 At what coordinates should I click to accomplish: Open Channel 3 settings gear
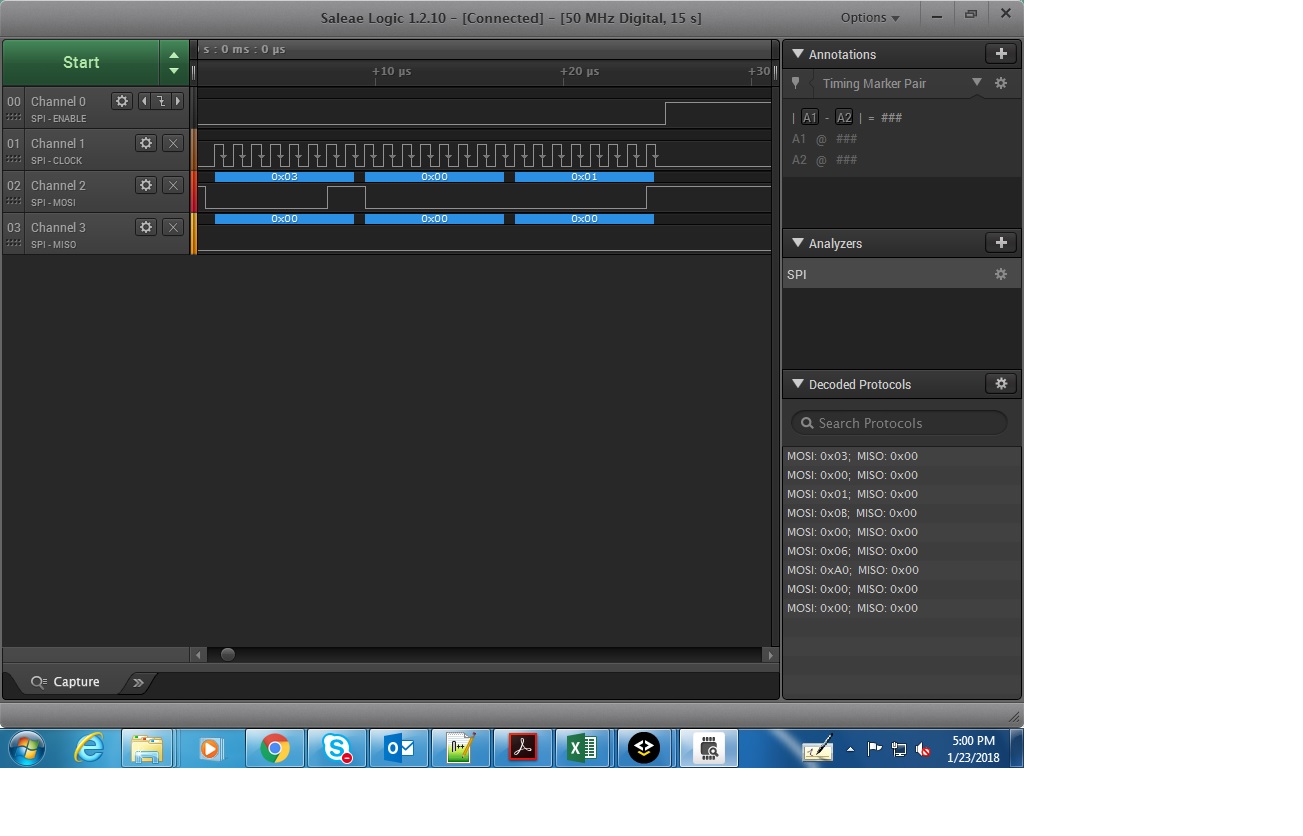pyautogui.click(x=146, y=227)
